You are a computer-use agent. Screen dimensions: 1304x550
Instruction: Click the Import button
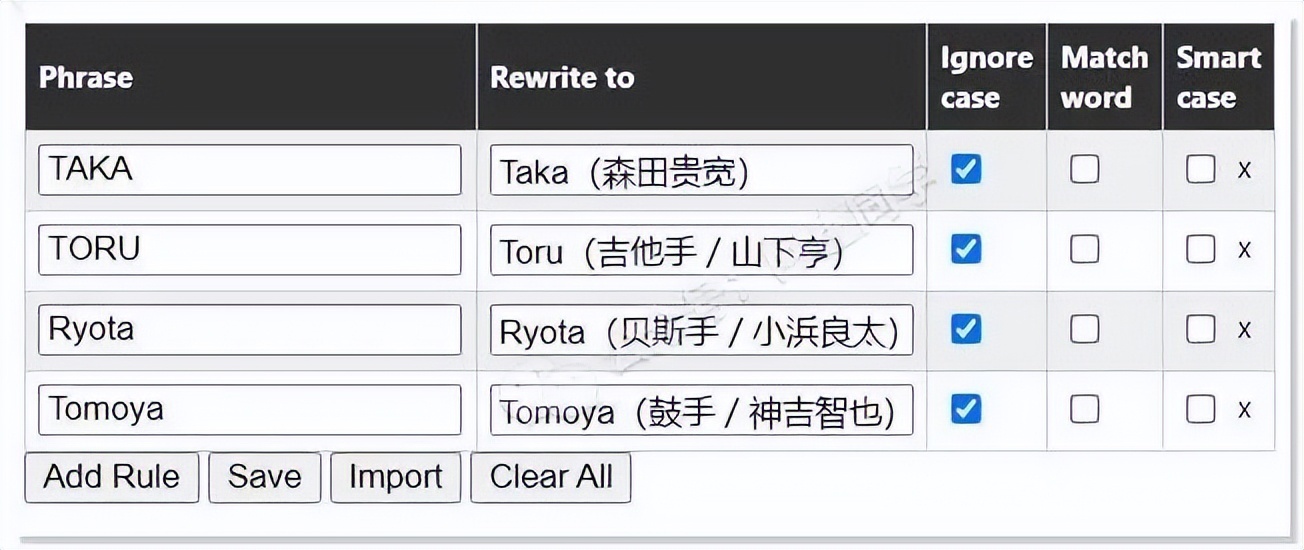[x=395, y=477]
